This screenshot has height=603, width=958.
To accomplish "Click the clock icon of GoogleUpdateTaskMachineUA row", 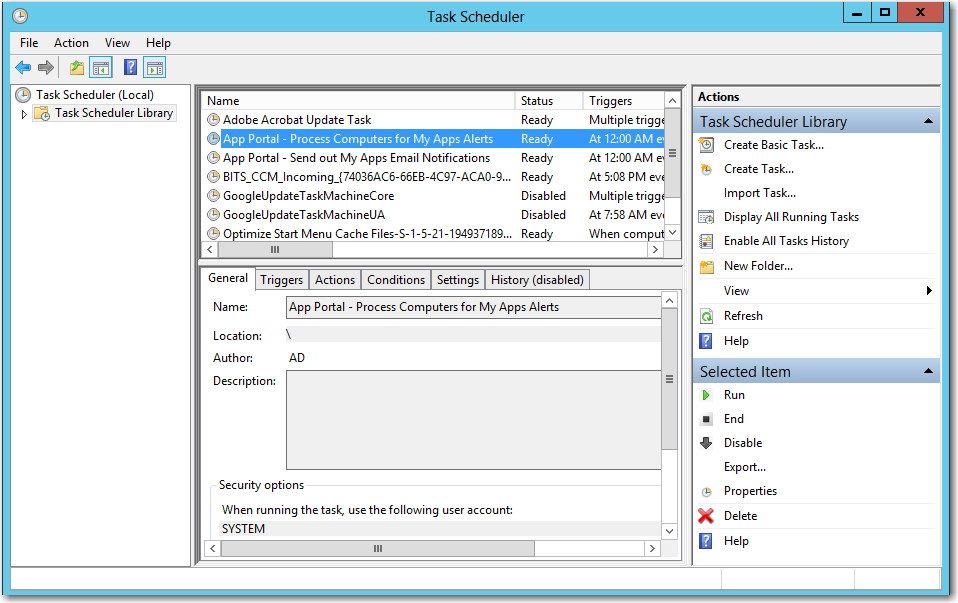I will 213,214.
